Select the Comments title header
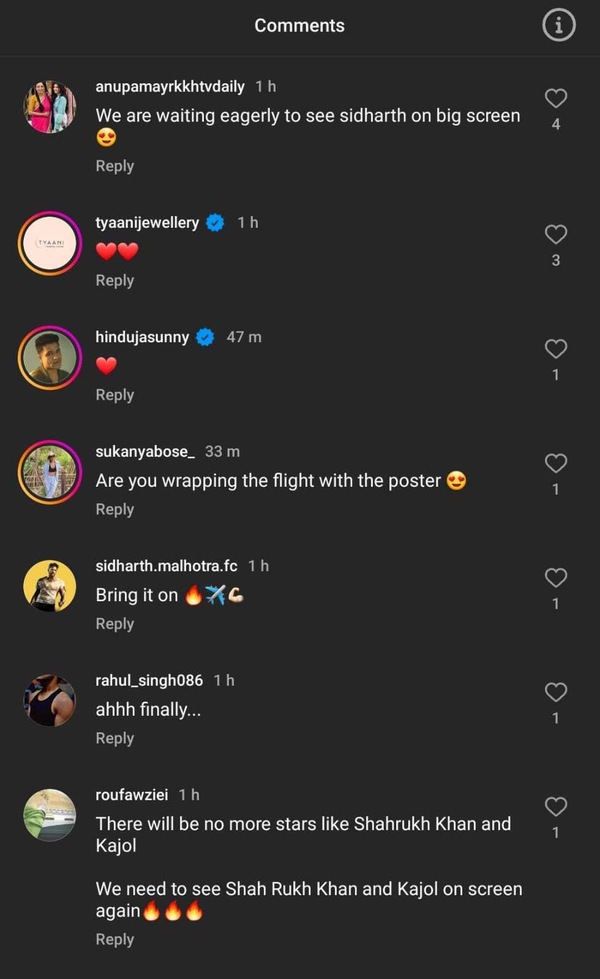600x979 pixels. pos(299,25)
